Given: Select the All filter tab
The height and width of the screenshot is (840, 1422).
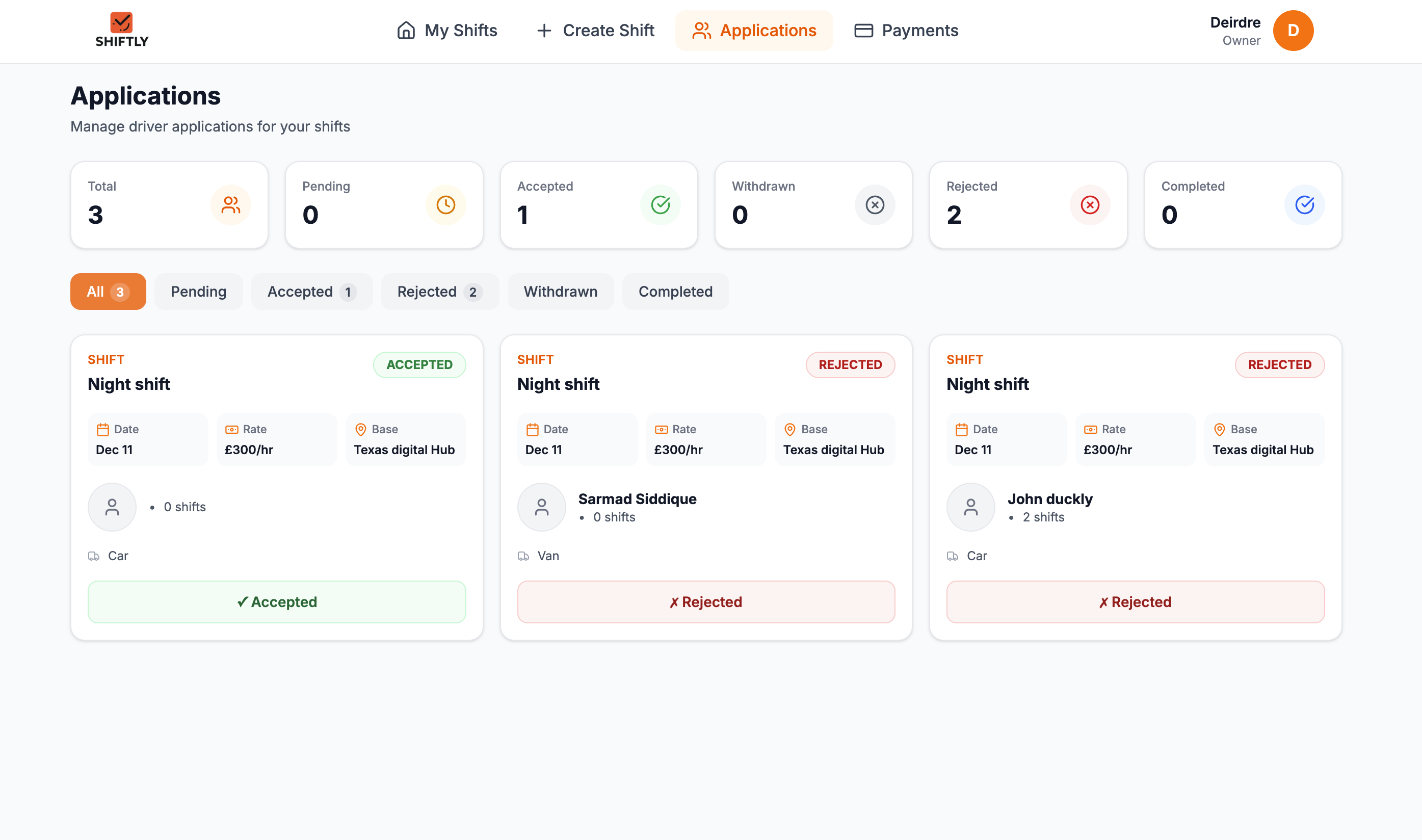Looking at the screenshot, I should pos(108,292).
